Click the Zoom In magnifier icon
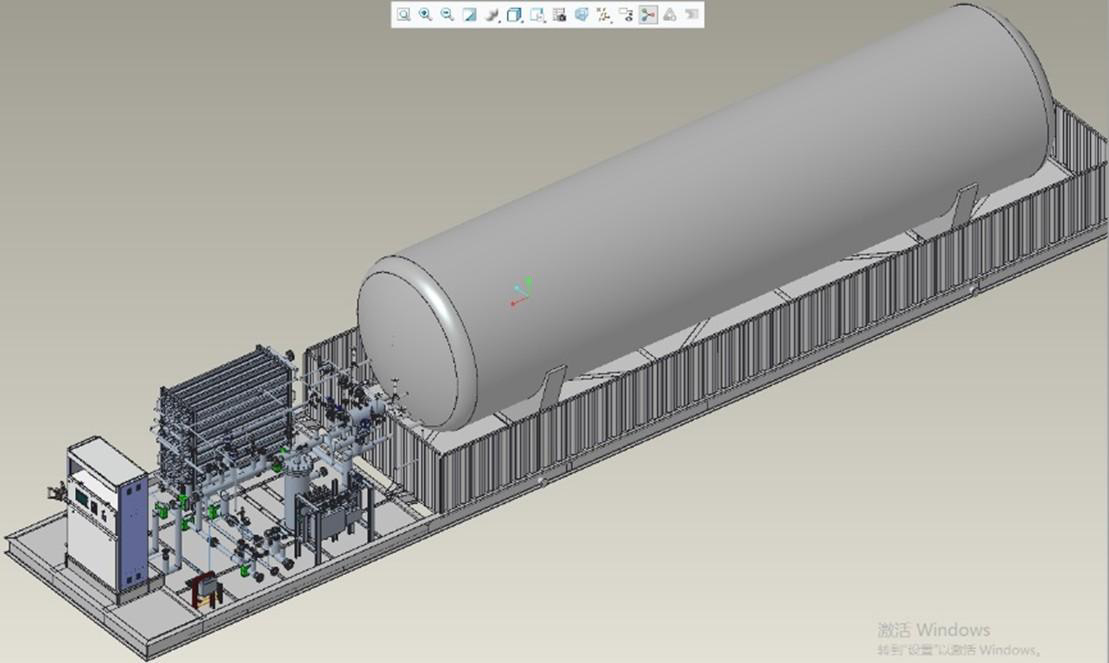Image resolution: width=1109 pixels, height=663 pixels. [425, 15]
